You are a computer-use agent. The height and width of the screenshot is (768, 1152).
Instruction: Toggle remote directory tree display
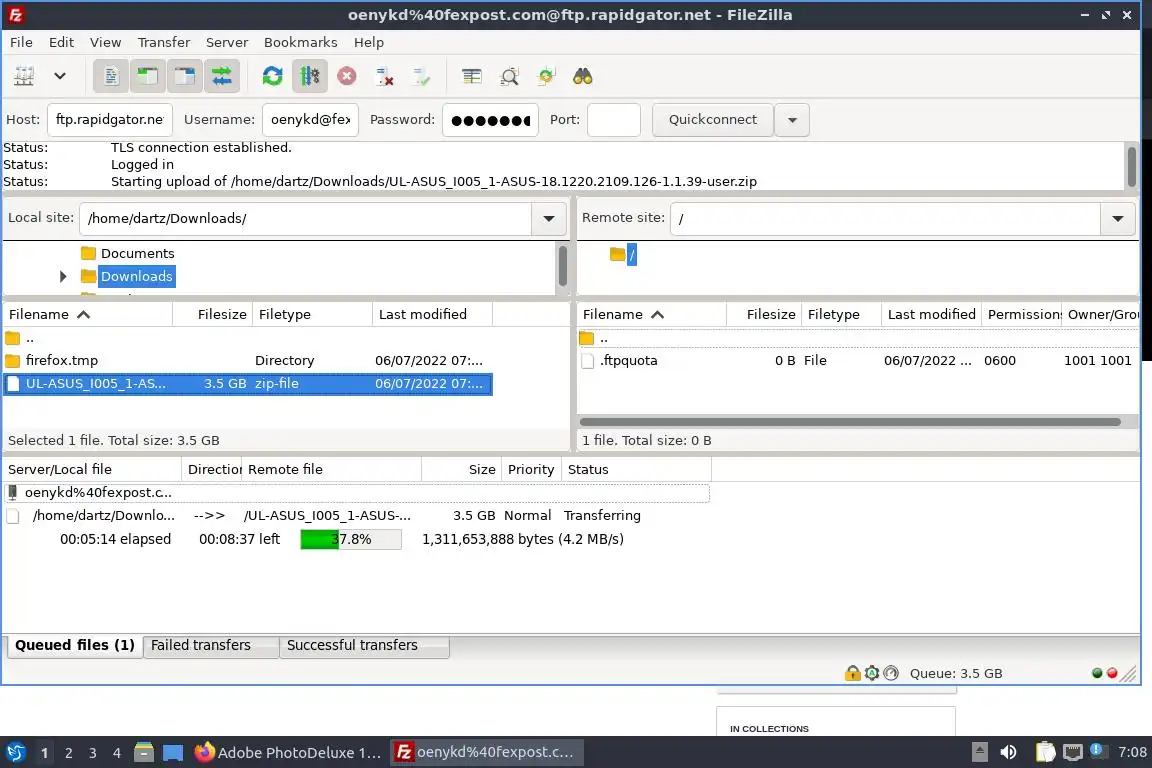tap(184, 76)
